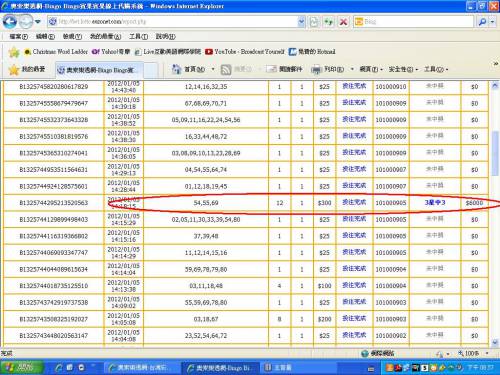Click the vertical scrollbar down arrow

[495, 342]
